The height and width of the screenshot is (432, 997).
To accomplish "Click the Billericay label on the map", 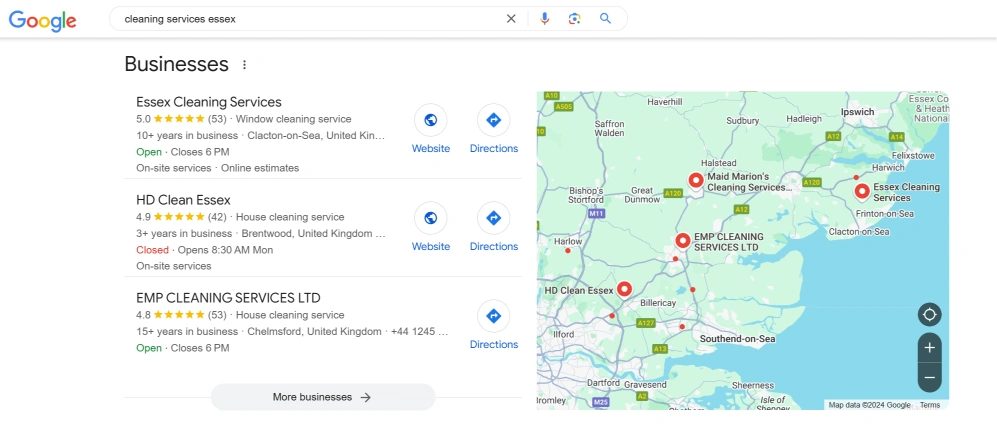I will point(658,303).
